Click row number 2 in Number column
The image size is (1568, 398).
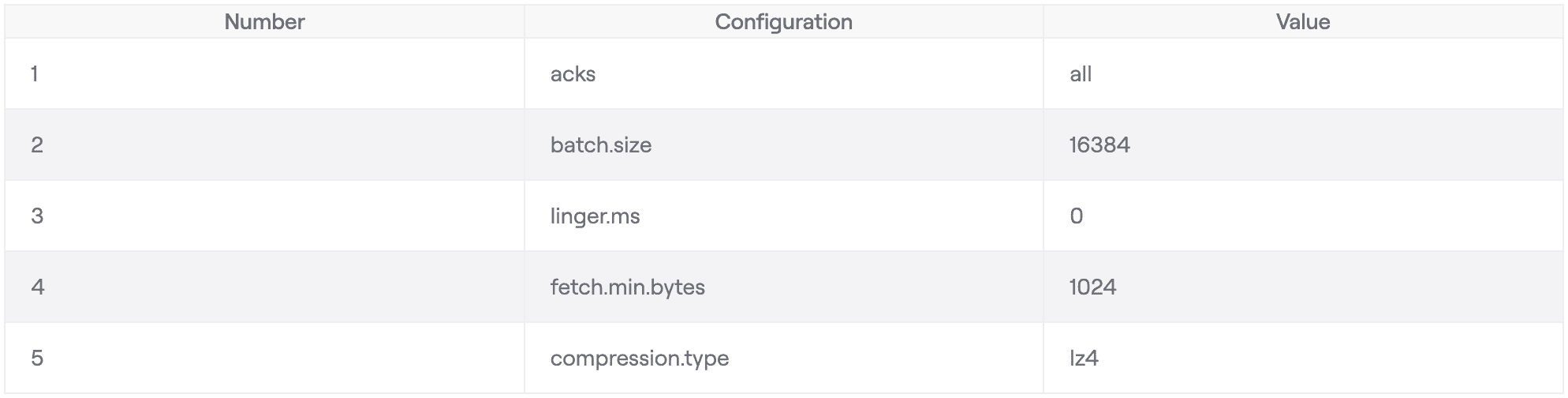(x=37, y=145)
